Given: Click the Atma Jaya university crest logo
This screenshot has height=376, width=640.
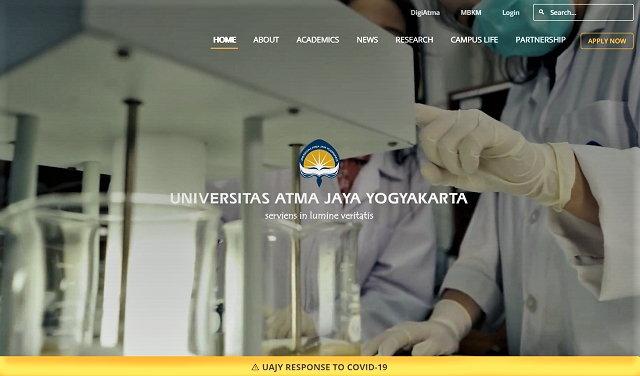Looking at the screenshot, I should 319,162.
